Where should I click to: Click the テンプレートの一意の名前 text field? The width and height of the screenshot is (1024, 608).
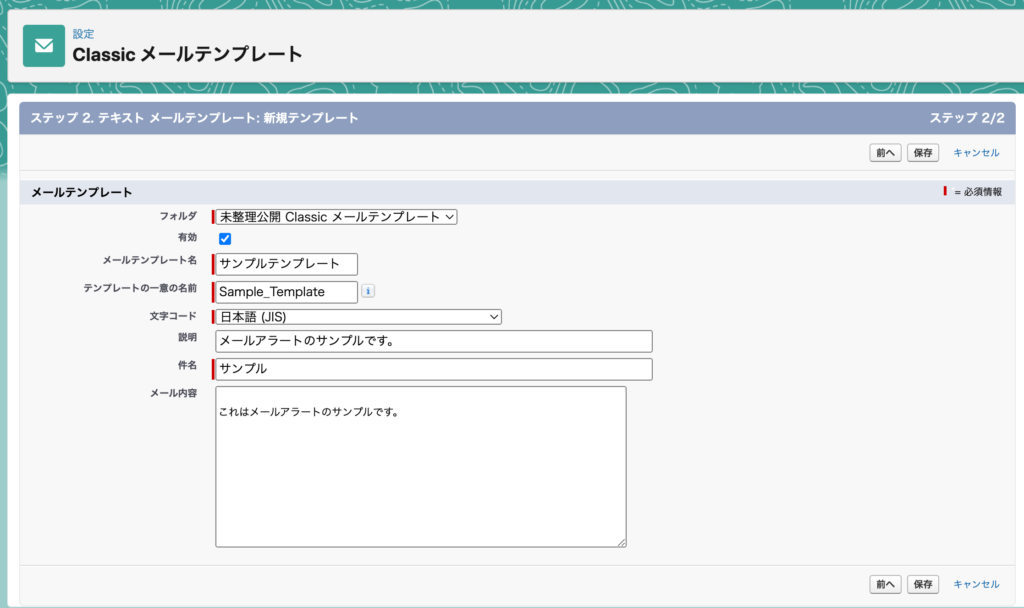[287, 291]
